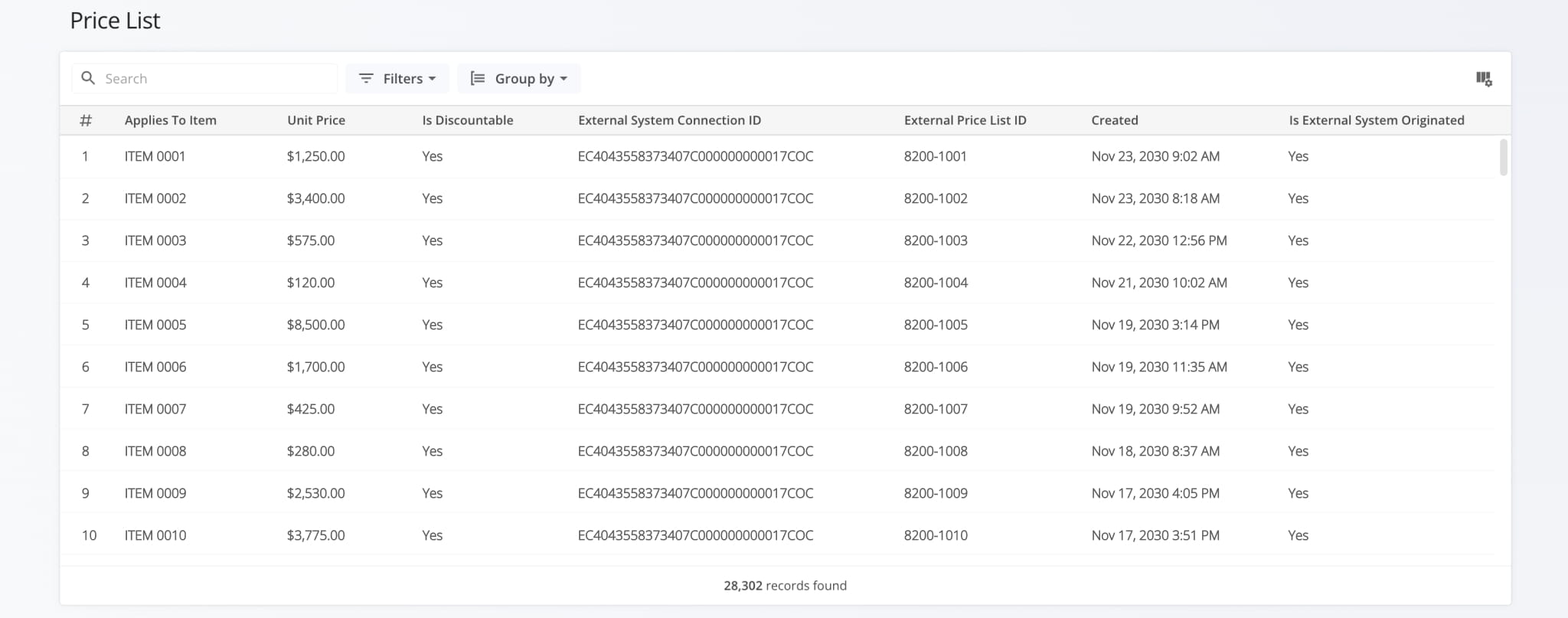Click the 28,302 records found text
Image resolution: width=1568 pixels, height=618 pixels.
click(785, 586)
